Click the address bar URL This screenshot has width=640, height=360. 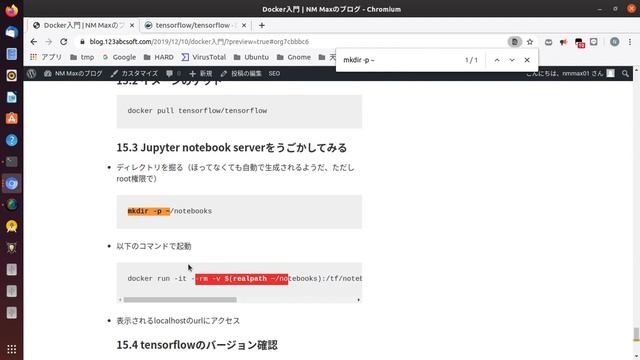[x=199, y=42]
